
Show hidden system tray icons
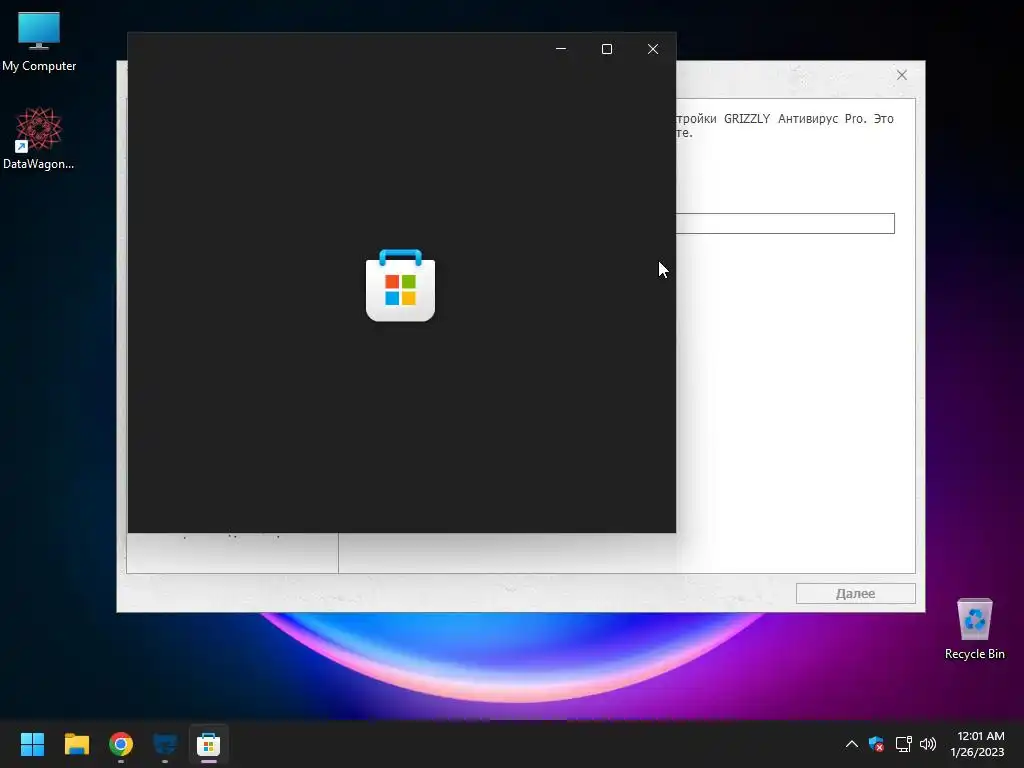[x=852, y=744]
